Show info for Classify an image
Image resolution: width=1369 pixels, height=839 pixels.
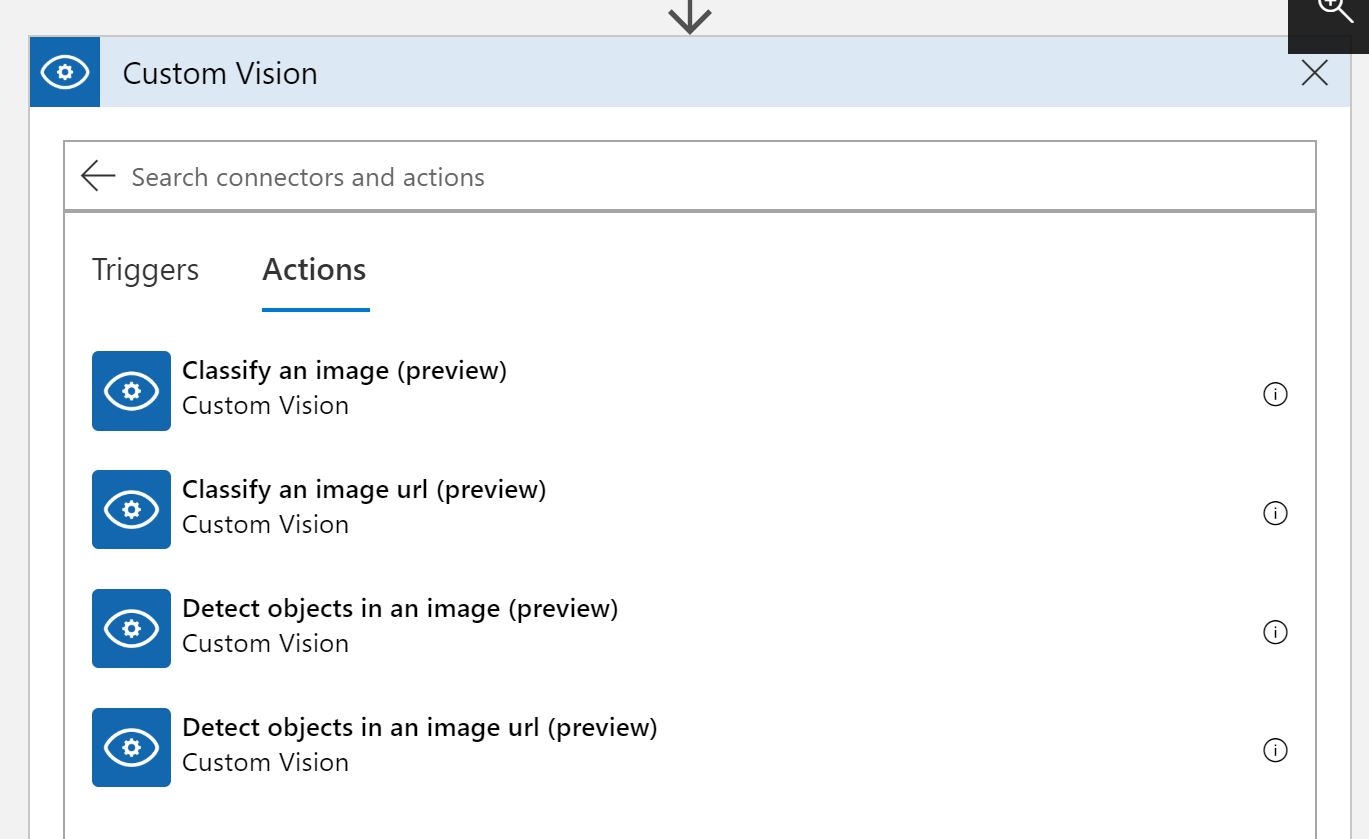click(1275, 394)
